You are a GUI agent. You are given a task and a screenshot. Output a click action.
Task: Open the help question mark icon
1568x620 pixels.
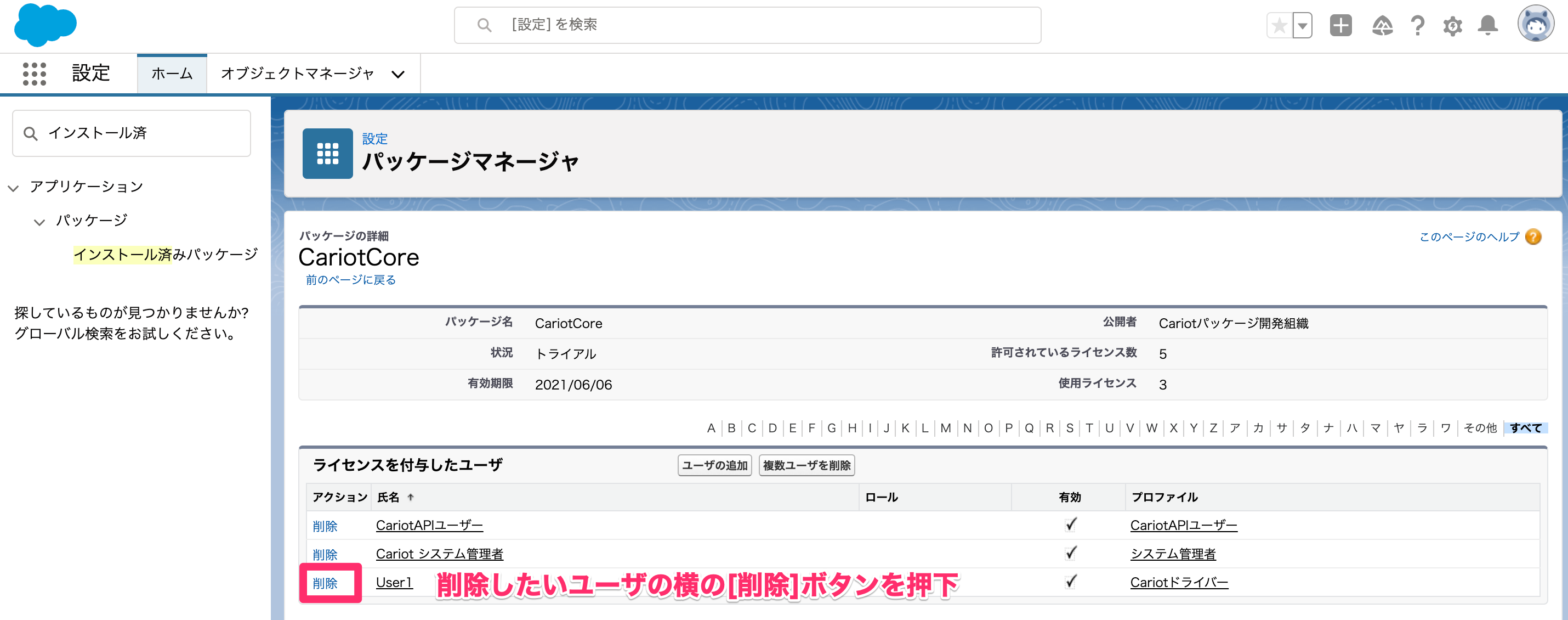coord(1417,26)
